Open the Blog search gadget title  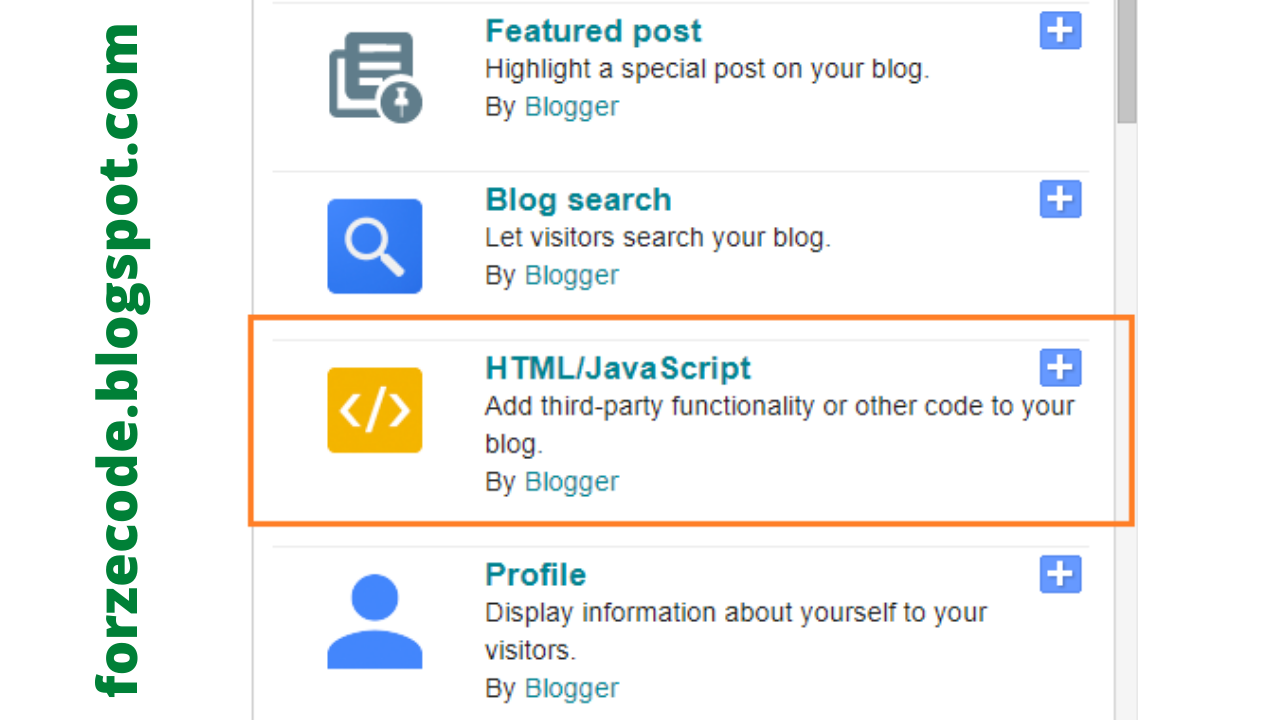578,199
